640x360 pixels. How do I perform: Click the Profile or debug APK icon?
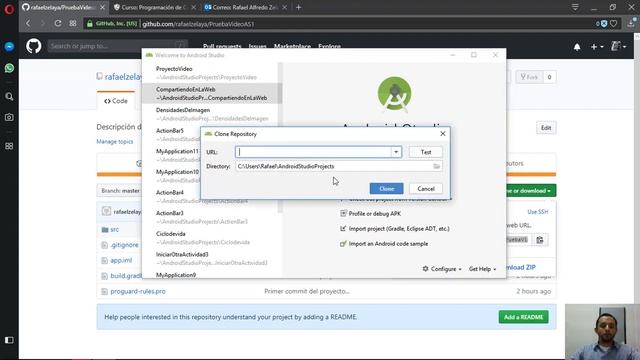(343, 213)
